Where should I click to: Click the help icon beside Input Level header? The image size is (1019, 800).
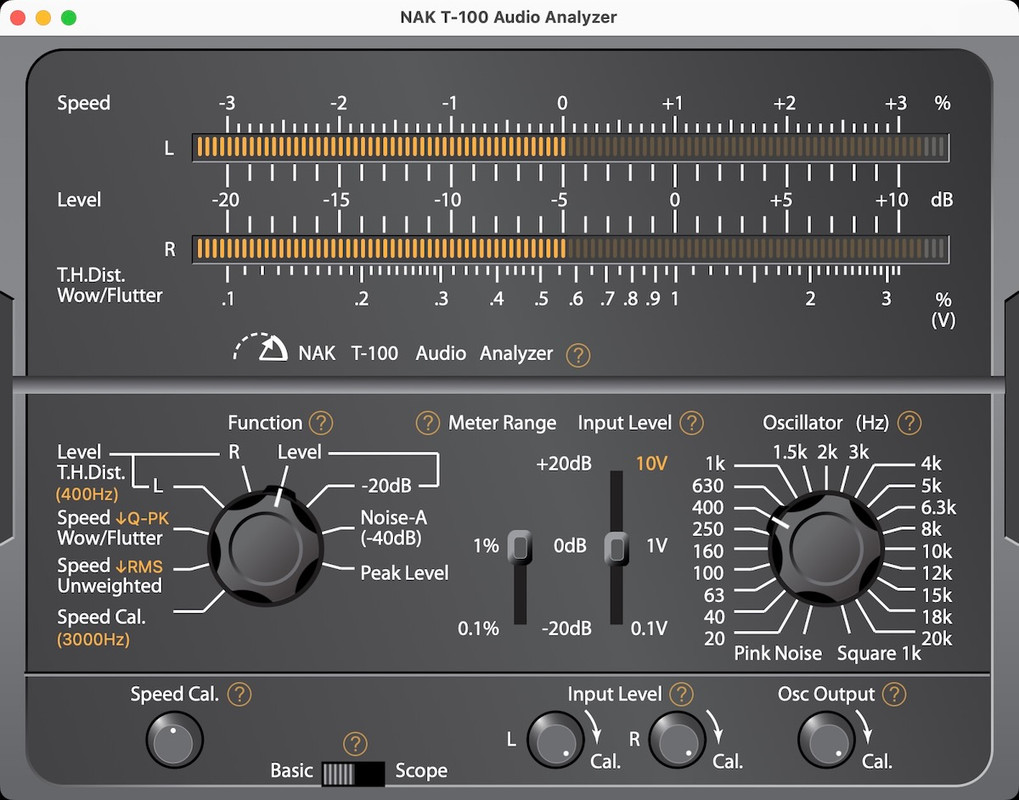coord(691,423)
